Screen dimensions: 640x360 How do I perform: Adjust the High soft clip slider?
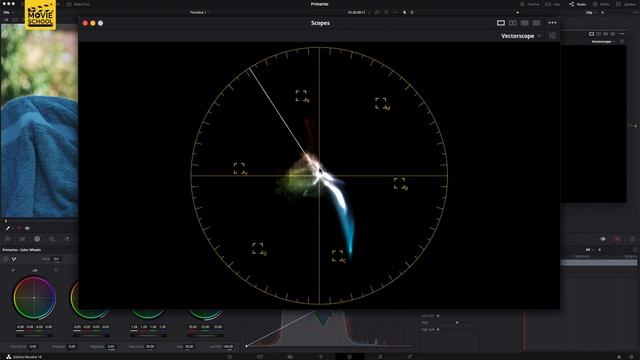tap(457, 323)
